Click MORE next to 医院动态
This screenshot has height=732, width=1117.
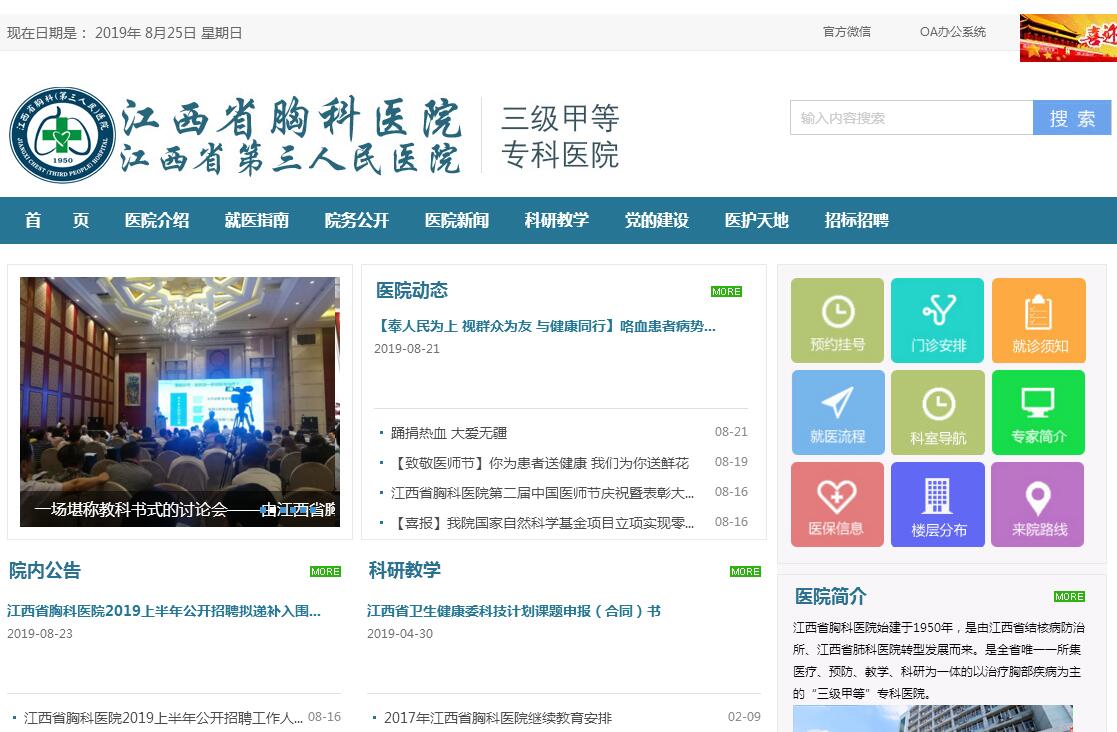click(726, 292)
